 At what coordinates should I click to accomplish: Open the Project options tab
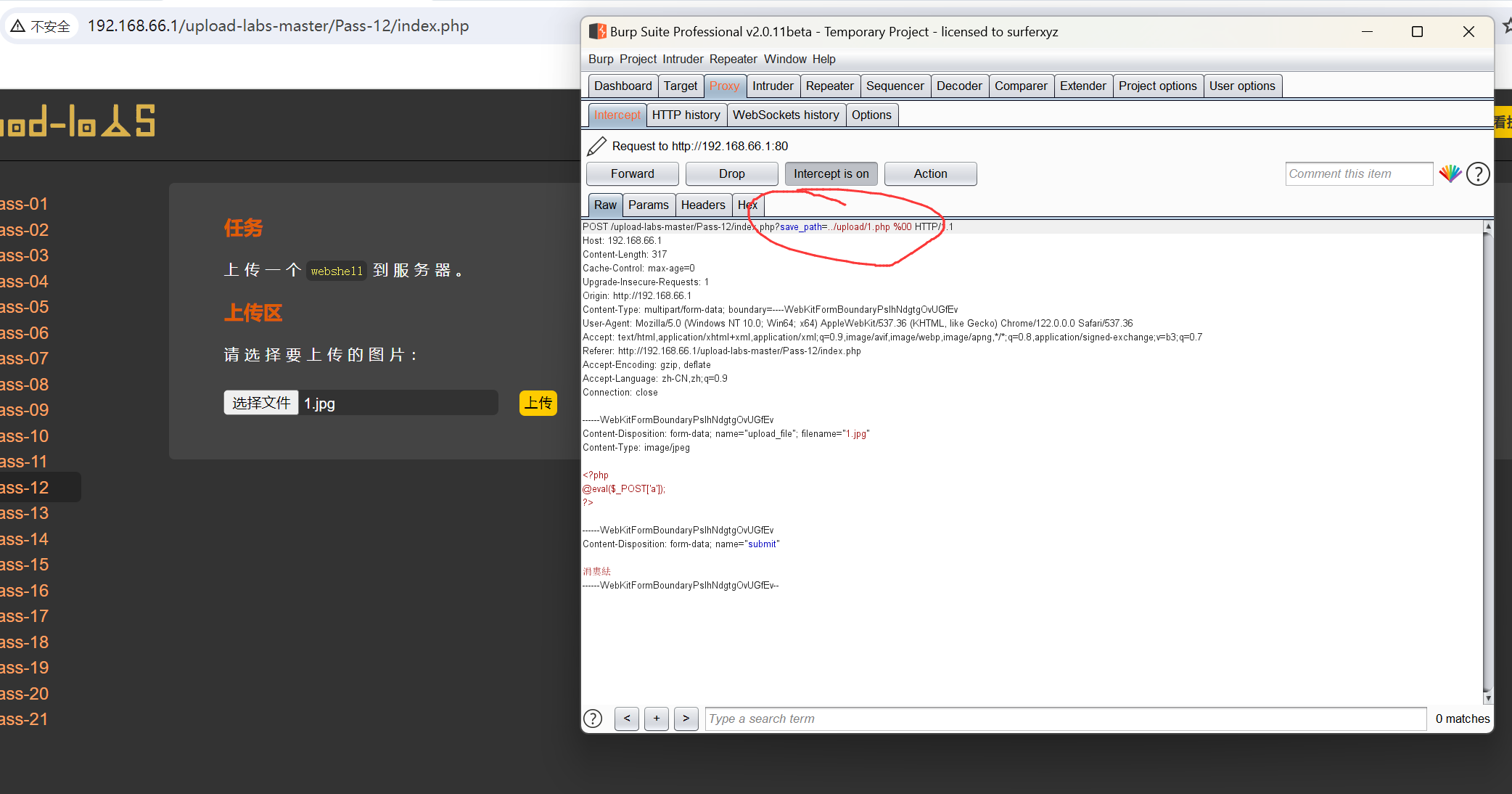click(x=1158, y=86)
